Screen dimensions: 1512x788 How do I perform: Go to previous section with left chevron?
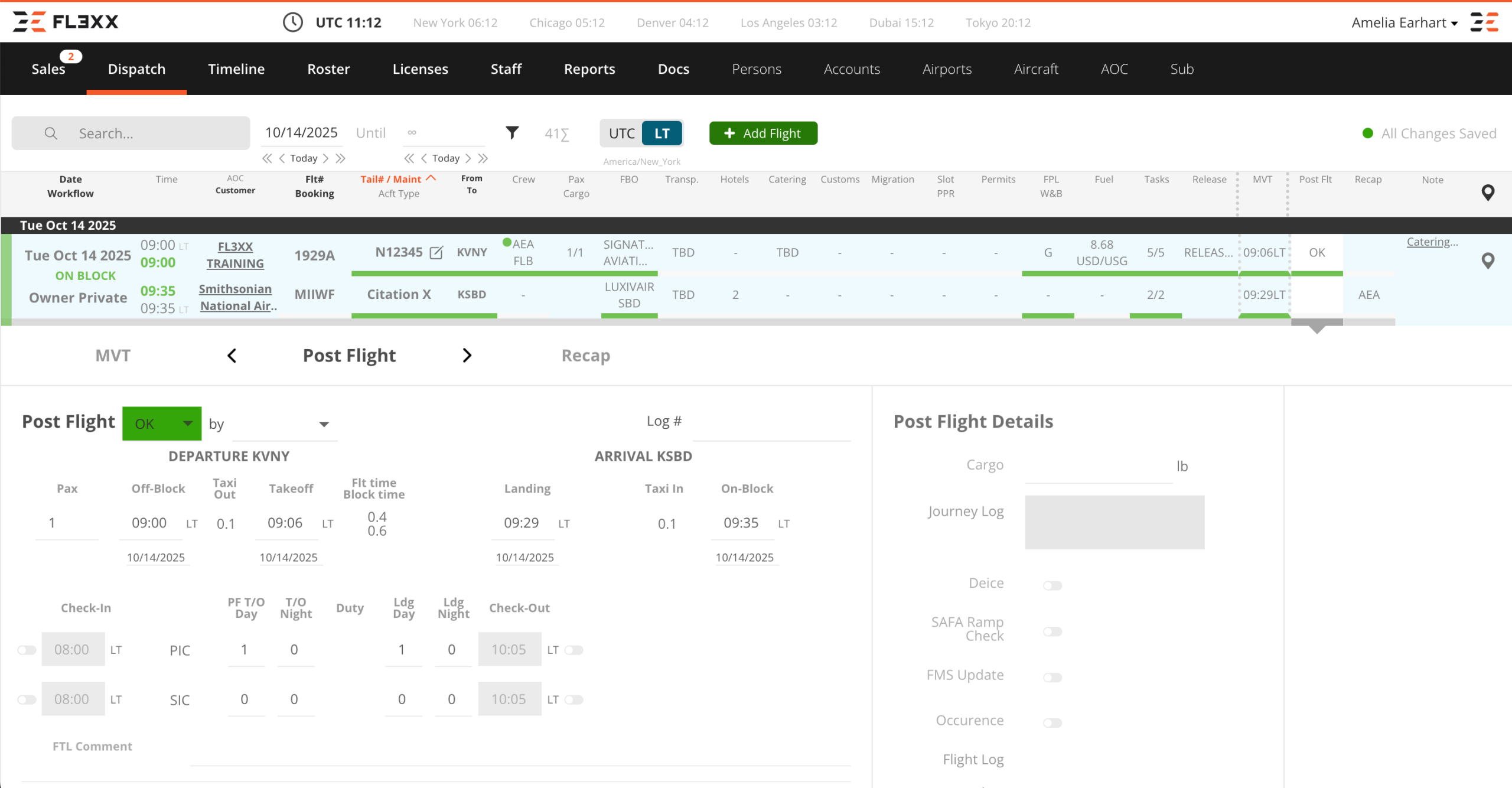click(x=232, y=356)
